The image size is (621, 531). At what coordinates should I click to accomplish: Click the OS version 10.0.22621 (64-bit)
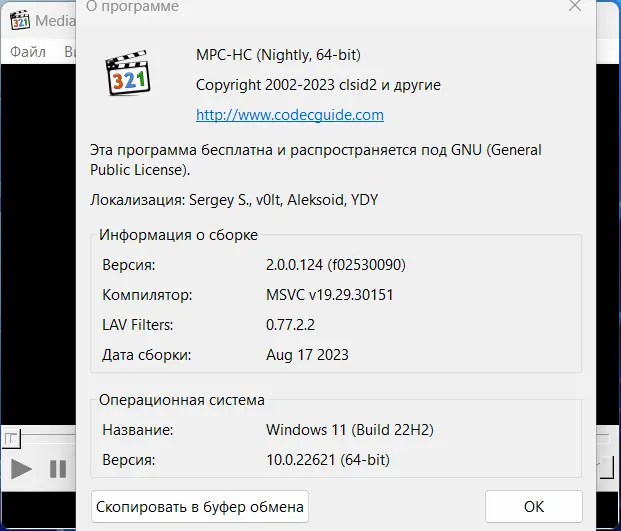click(327, 460)
